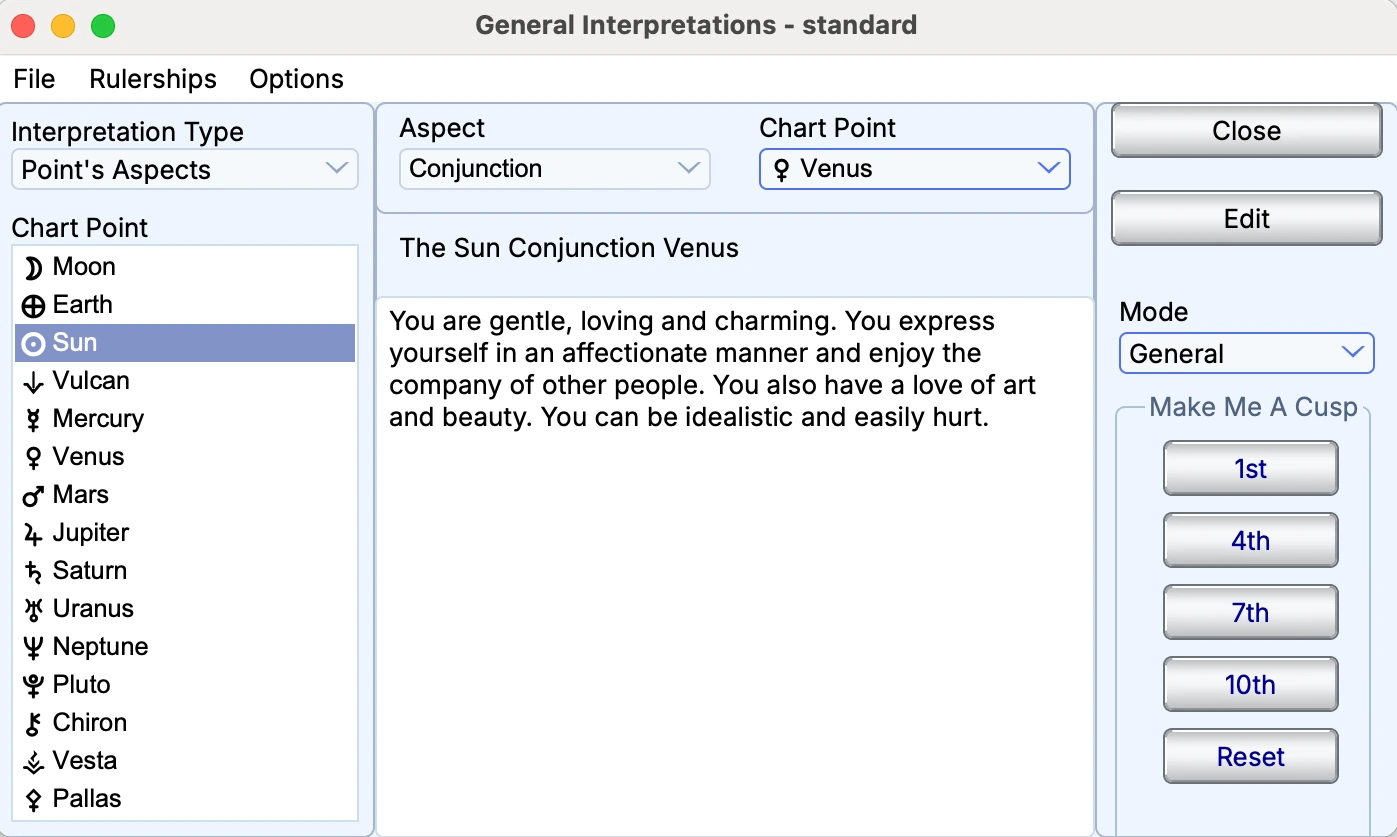This screenshot has height=837, width=1397.
Task: Open the Rulerships menu
Action: pos(153,79)
